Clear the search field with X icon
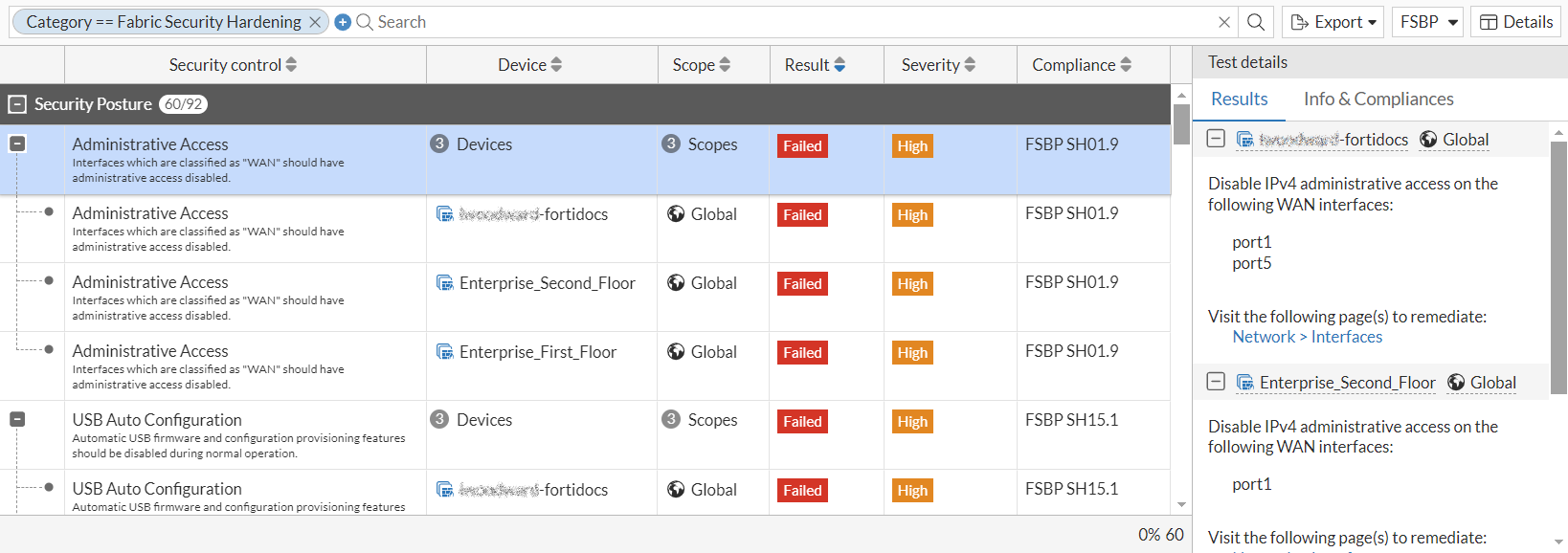1568x553 pixels. point(1224,22)
